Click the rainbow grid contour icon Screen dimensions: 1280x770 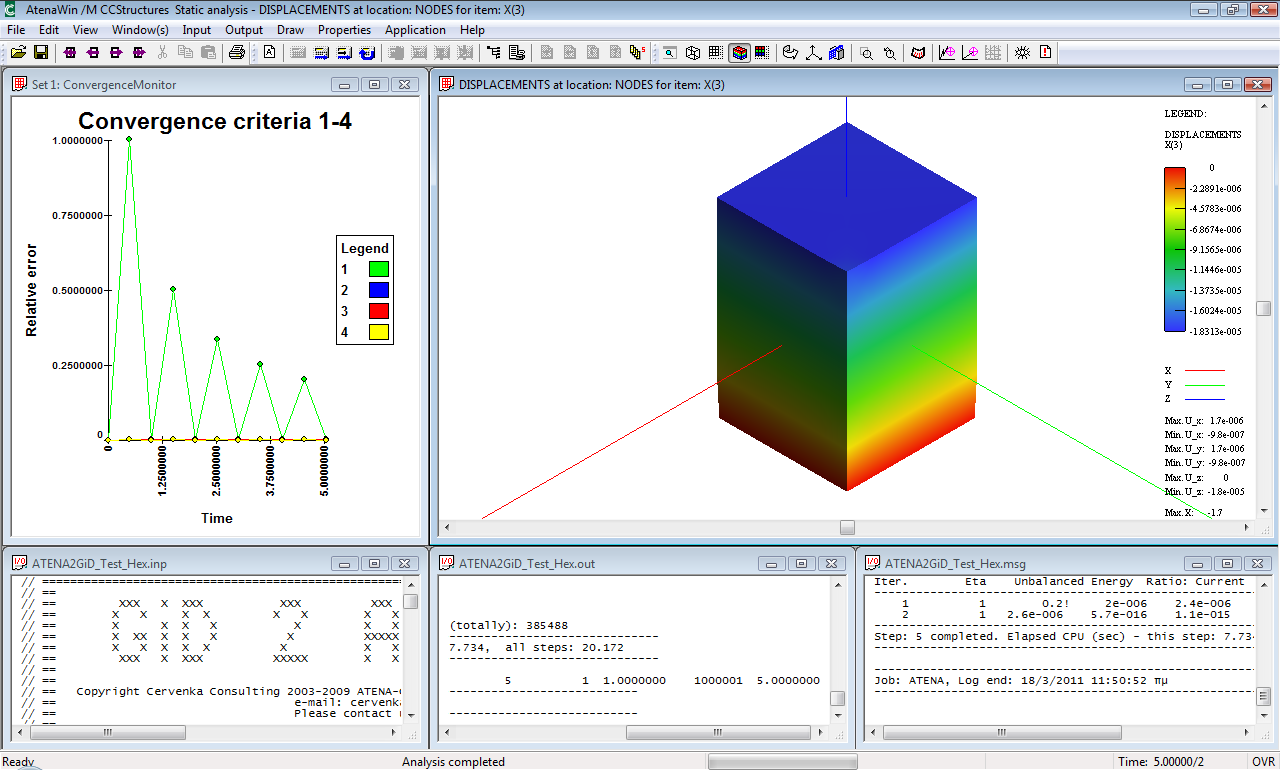762,52
